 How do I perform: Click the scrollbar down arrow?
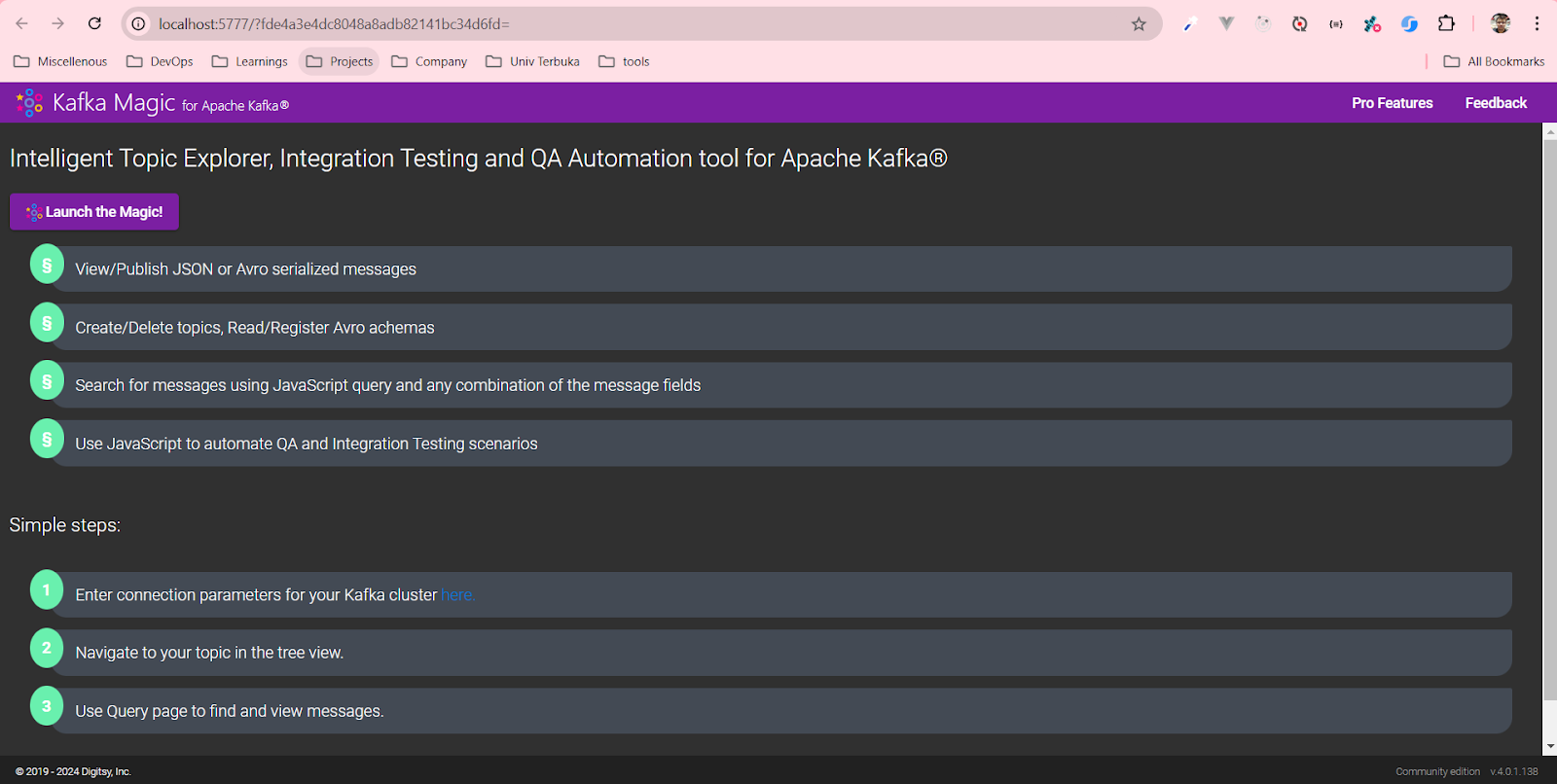[1549, 747]
